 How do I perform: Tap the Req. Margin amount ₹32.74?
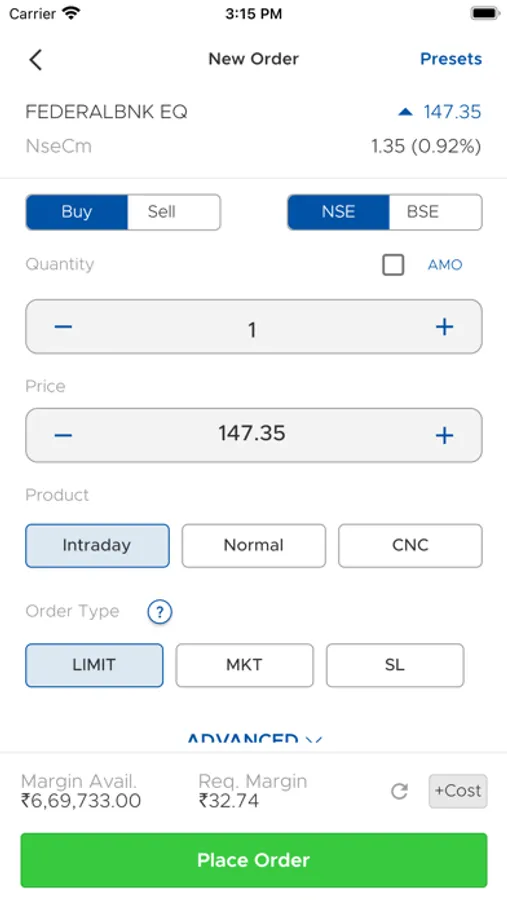229,801
